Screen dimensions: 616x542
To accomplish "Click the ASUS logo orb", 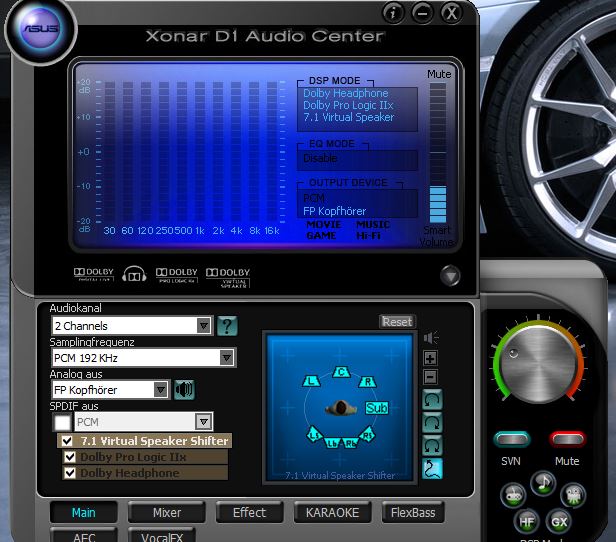I will pos(40,29).
